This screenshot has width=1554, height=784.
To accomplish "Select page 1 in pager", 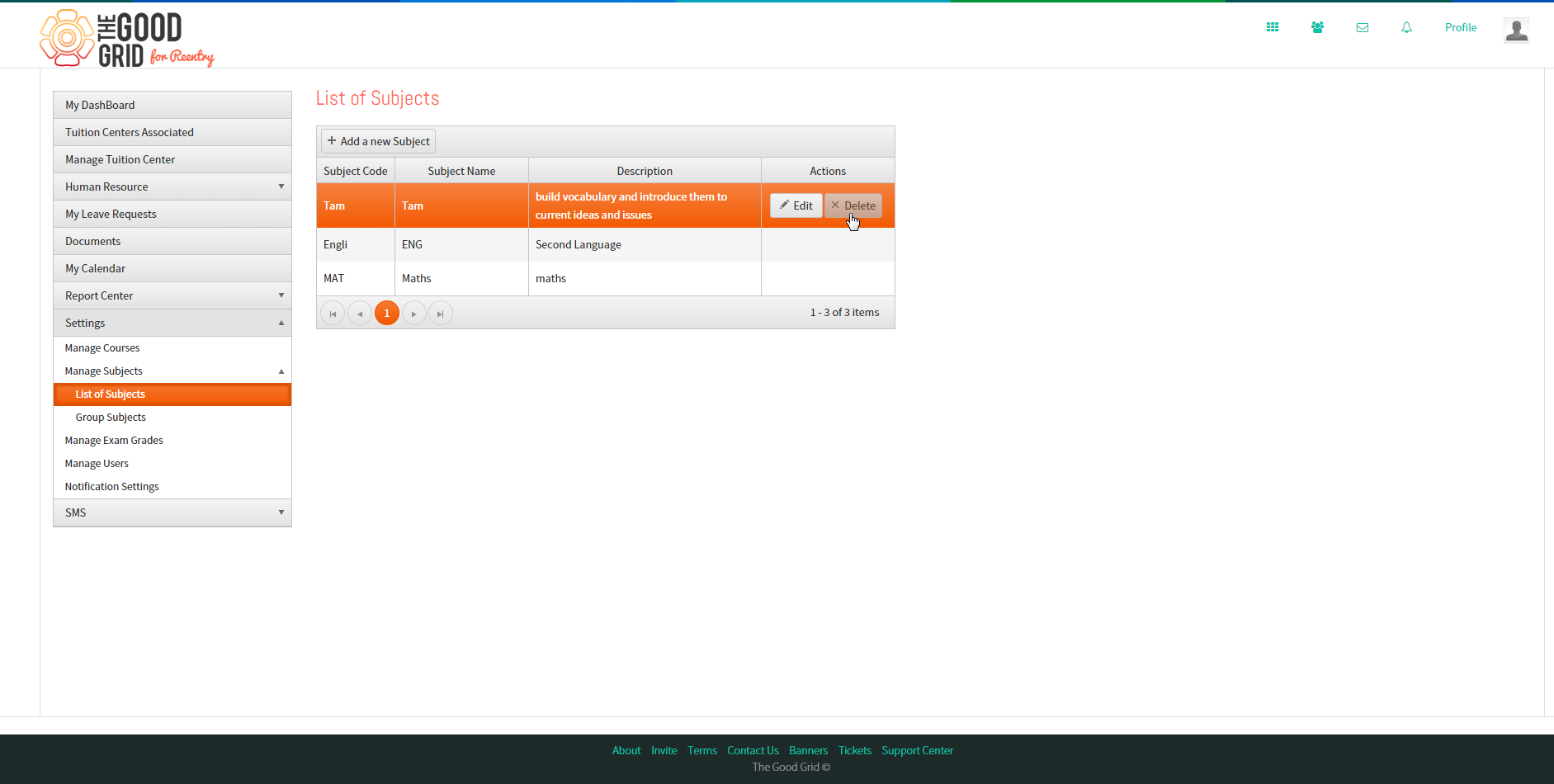I will pyautogui.click(x=387, y=314).
